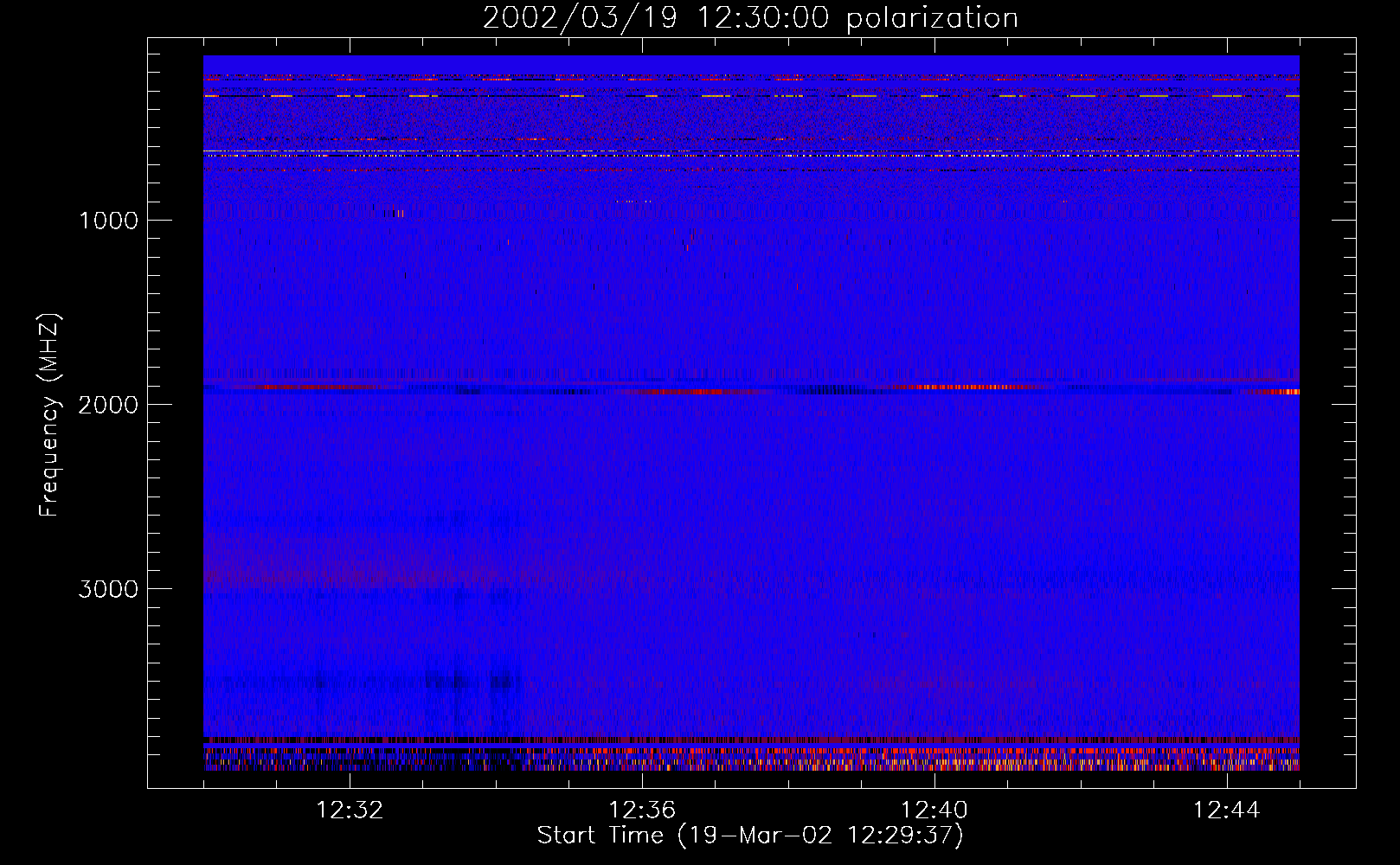Click the 12:44 time tick label
Screen dimensions: 1400x865
coord(1227,811)
